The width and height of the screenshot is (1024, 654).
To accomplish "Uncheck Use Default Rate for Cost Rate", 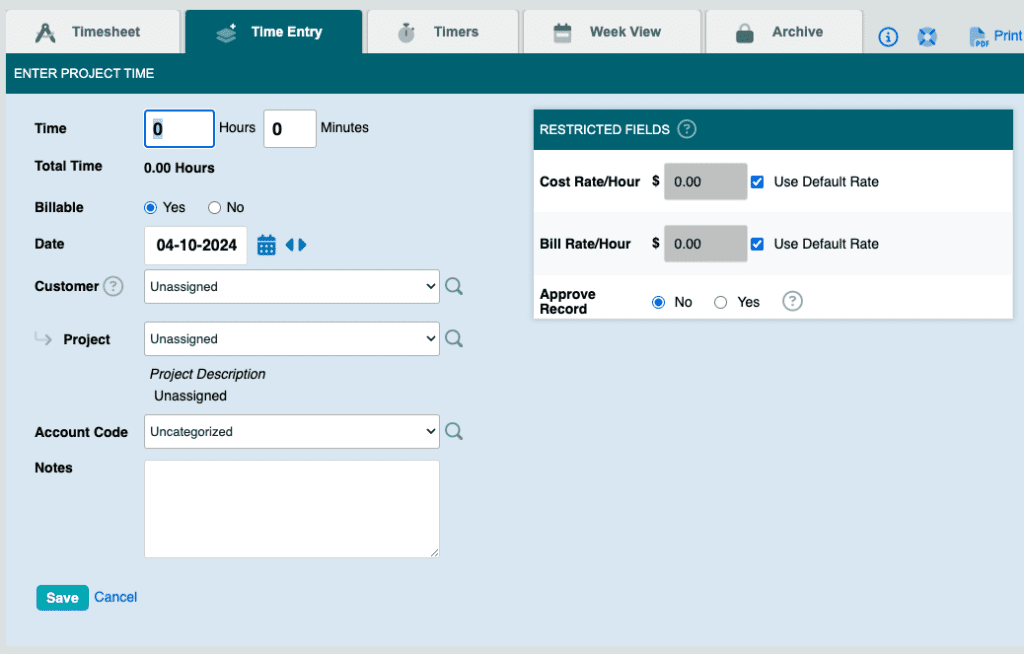I will (x=757, y=182).
